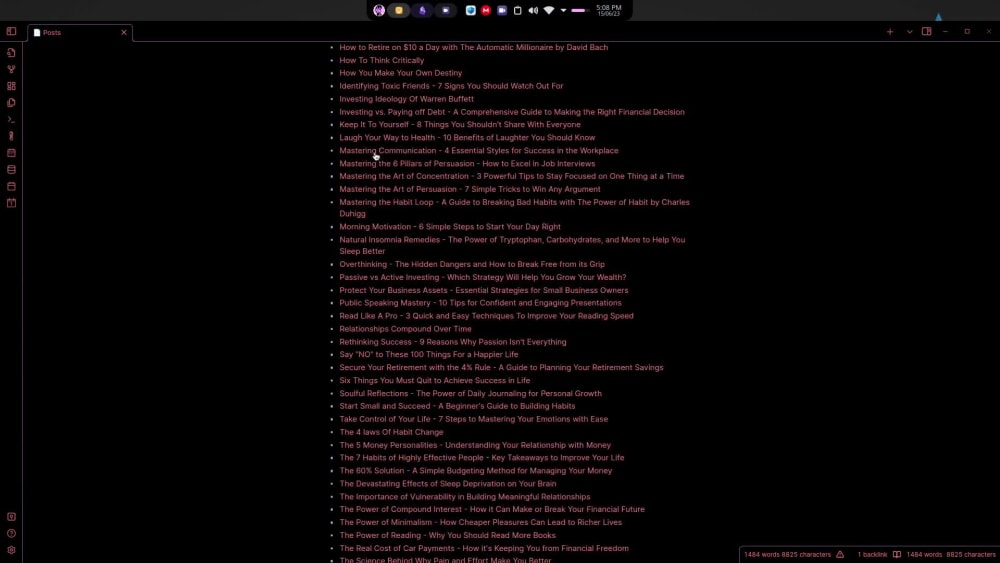Toggle the left sidebar panel icon
Screen dimensions: 1000x563
[11, 31]
